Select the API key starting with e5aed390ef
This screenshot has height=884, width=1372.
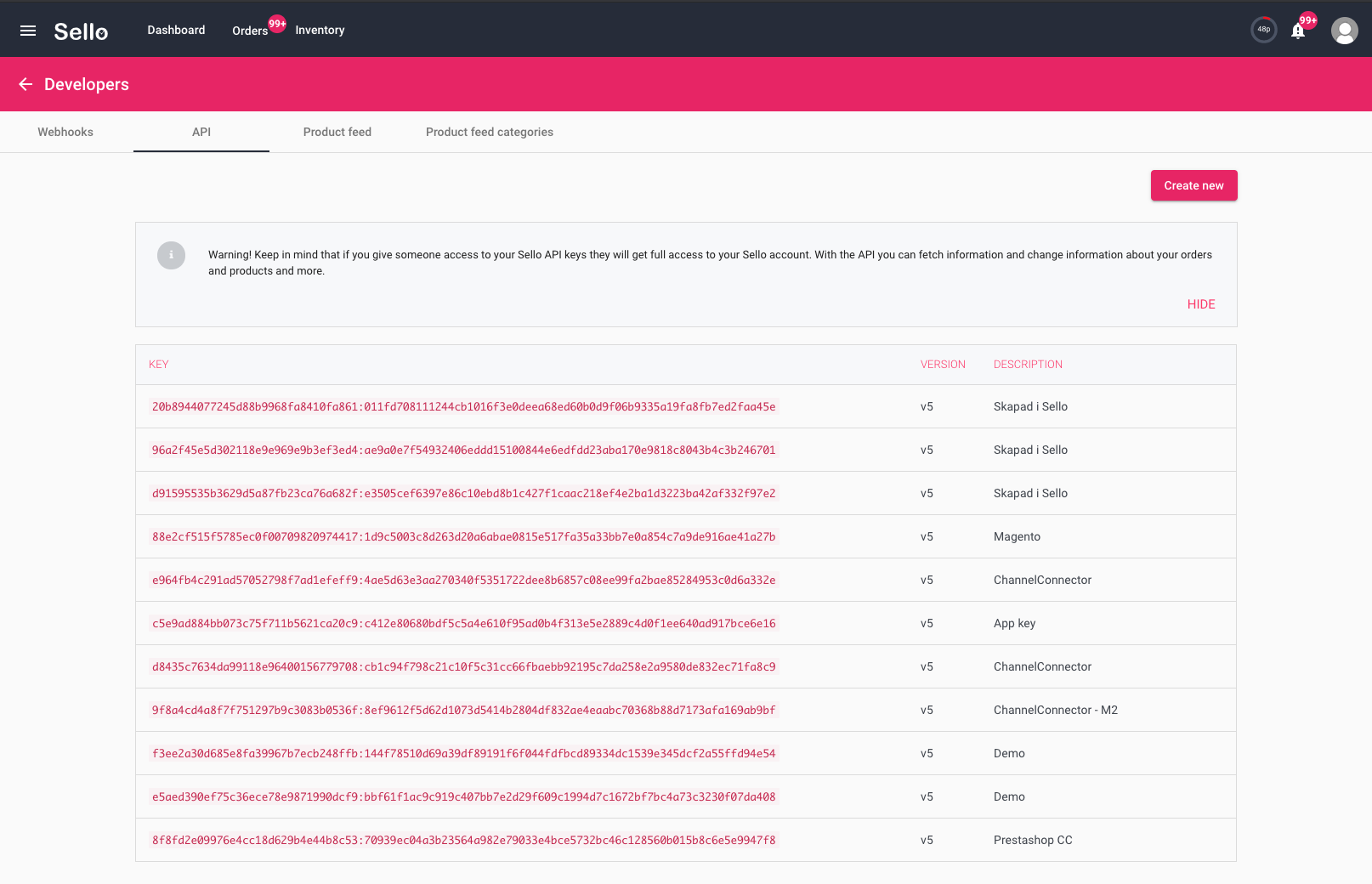pyautogui.click(x=464, y=797)
